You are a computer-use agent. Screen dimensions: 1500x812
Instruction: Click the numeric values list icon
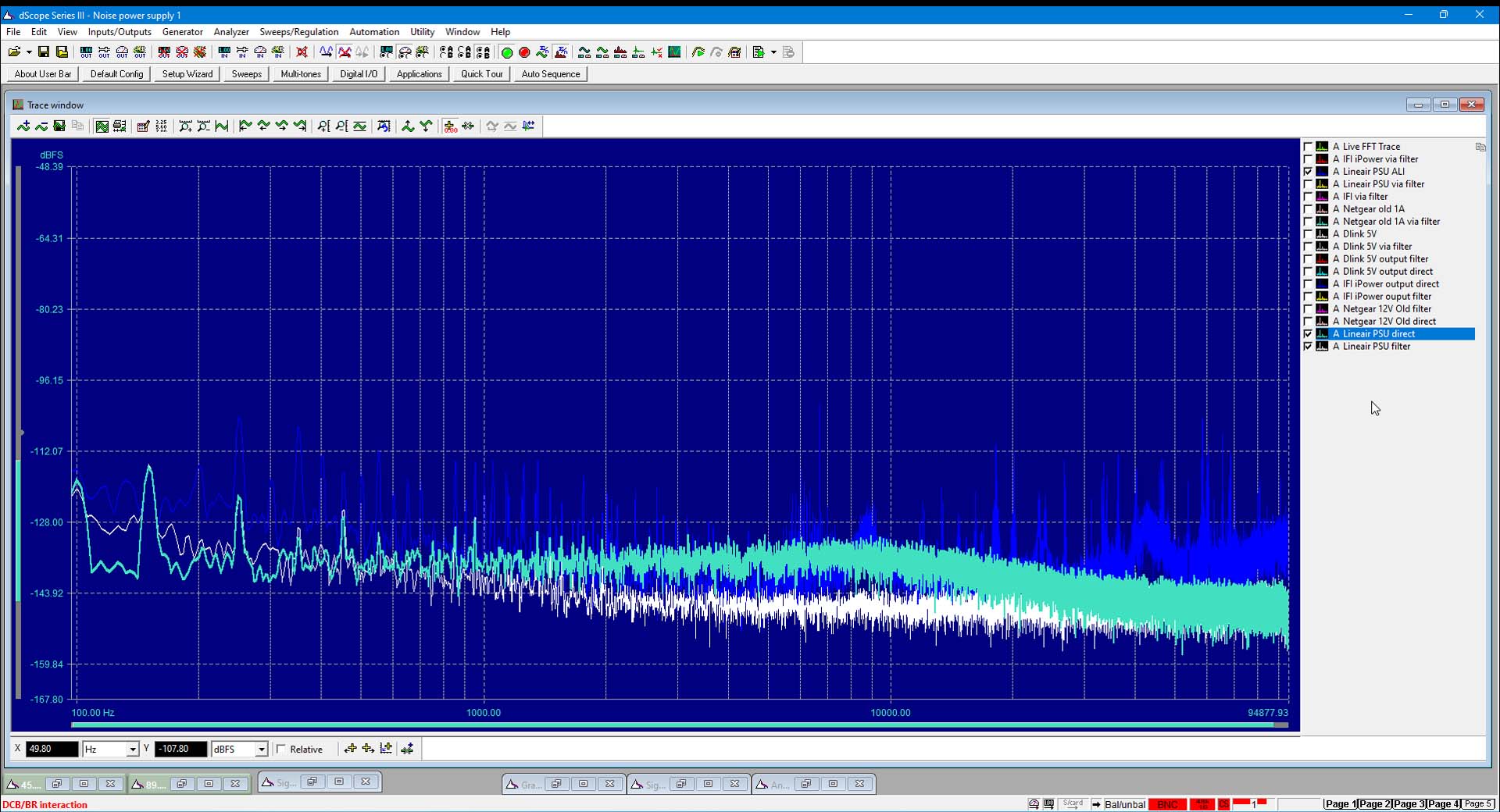(161, 126)
